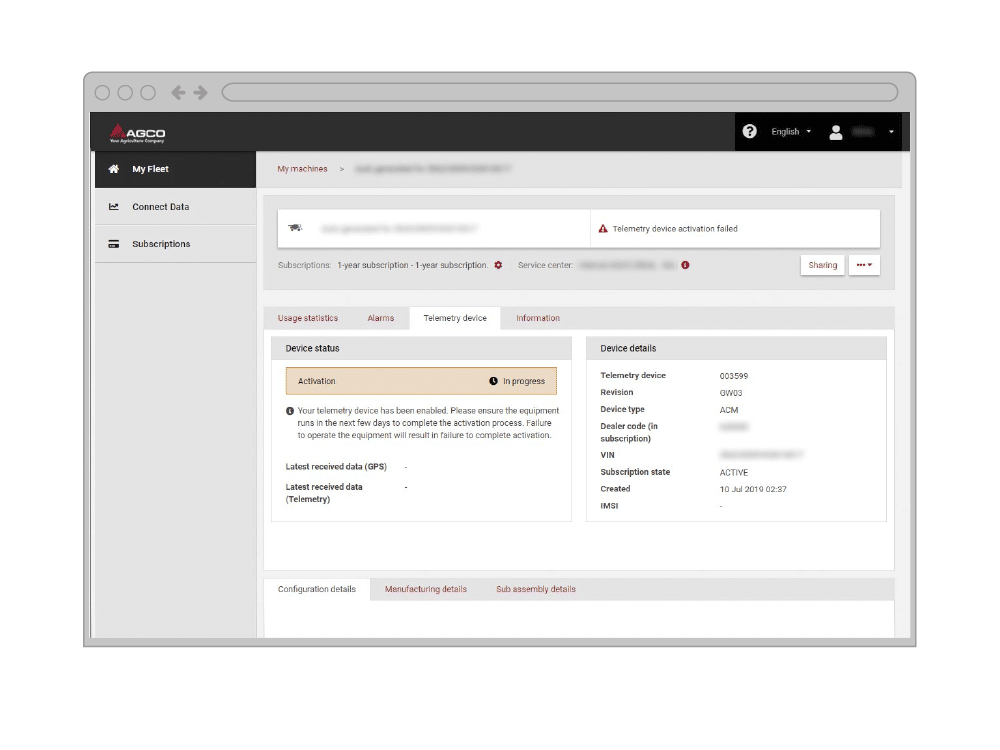1000x750 pixels.
Task: Open Subscriptions in sidebar
Action: pyautogui.click(x=175, y=244)
